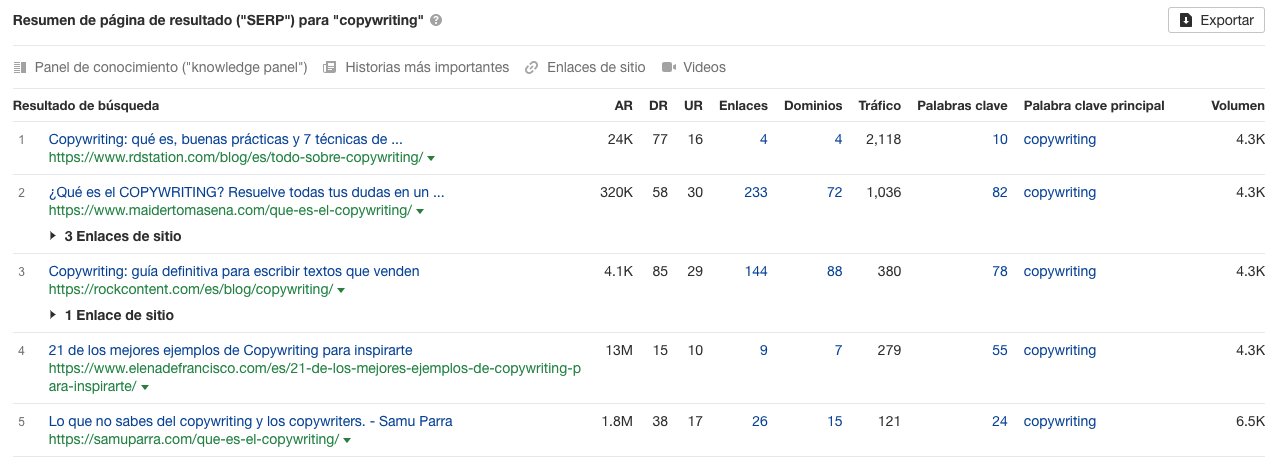Click the Tráfico column header

879,106
